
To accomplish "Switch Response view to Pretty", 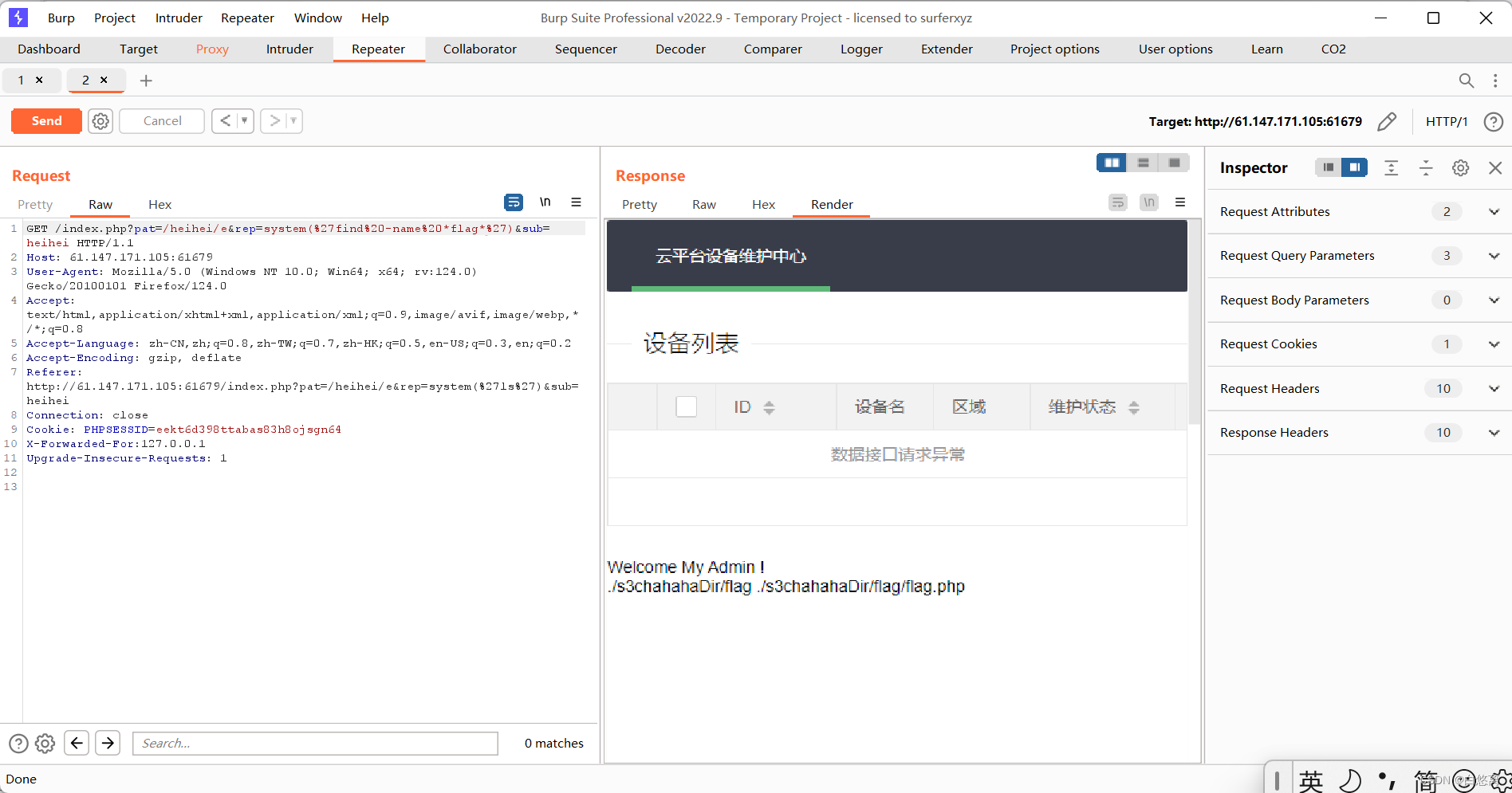I will pos(640,204).
